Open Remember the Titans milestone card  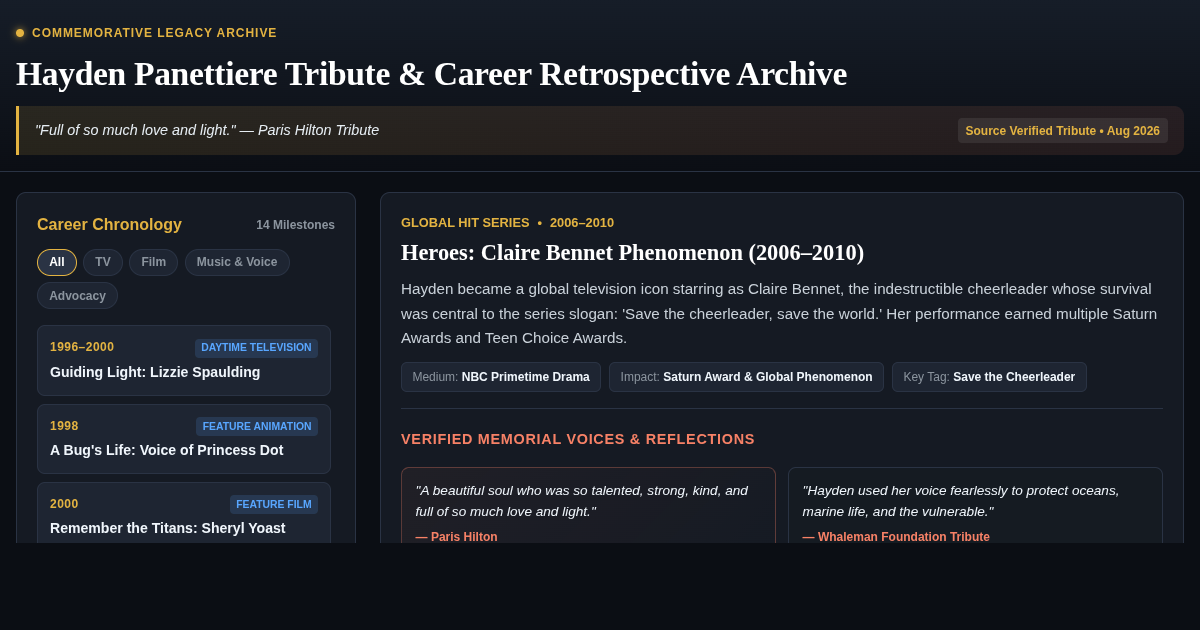tap(184, 513)
